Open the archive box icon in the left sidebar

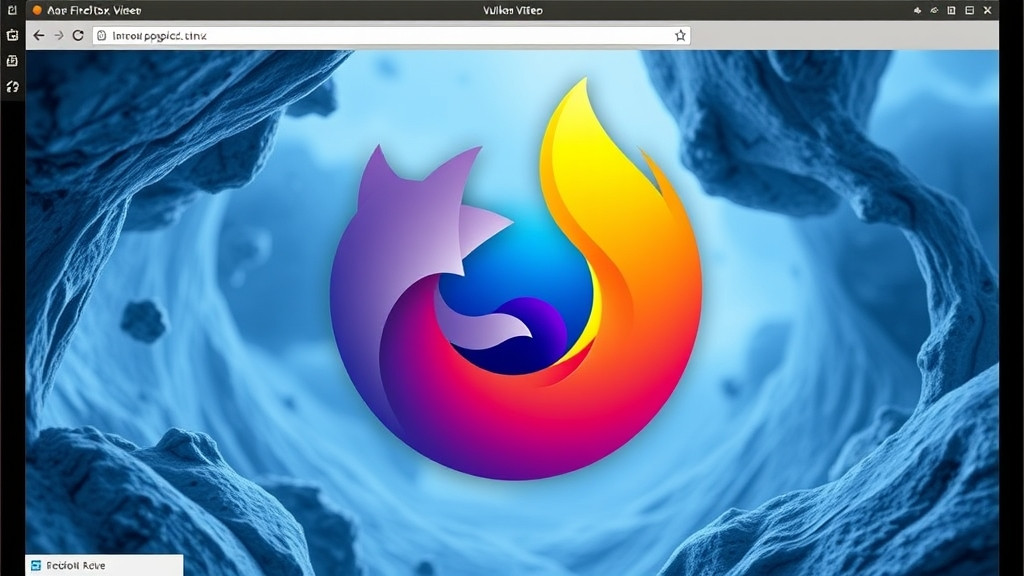(x=12, y=61)
